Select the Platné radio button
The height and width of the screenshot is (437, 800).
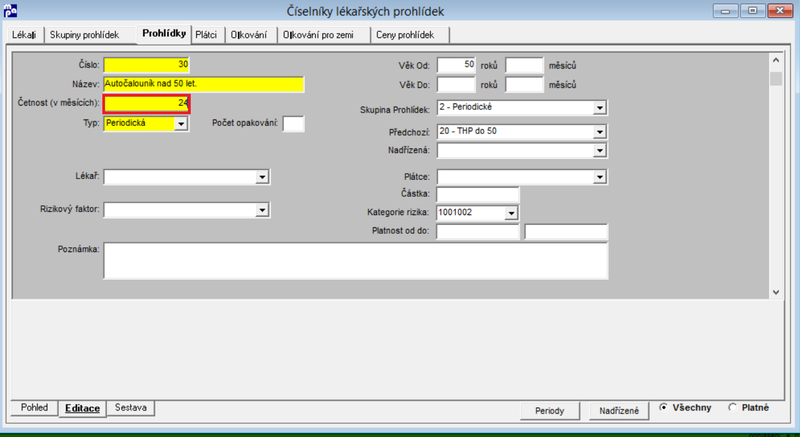point(749,407)
